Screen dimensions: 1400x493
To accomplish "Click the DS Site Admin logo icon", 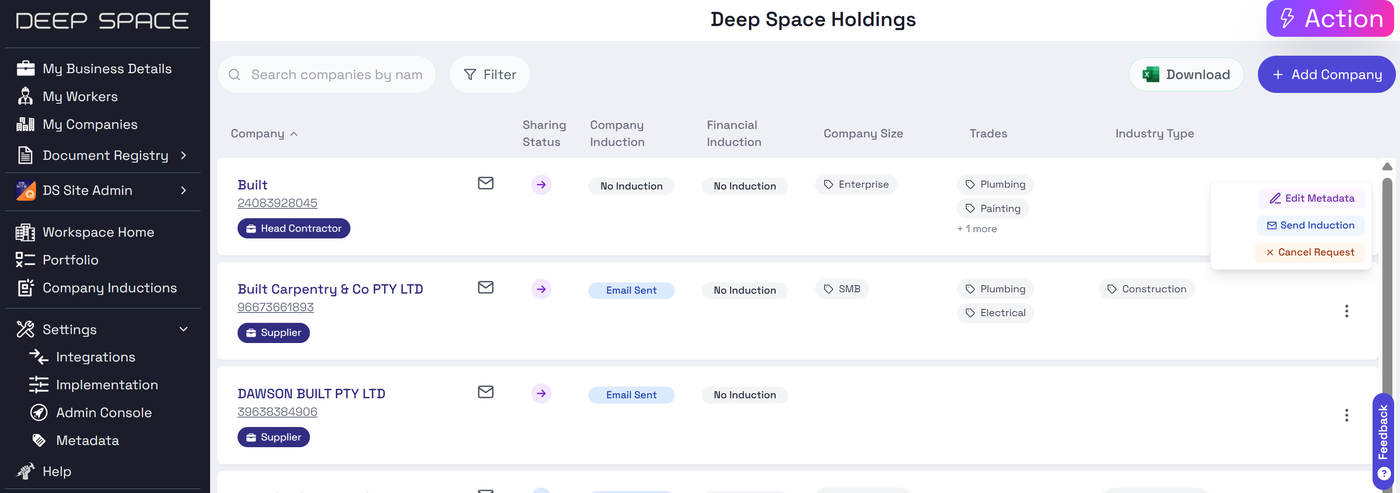I will 26,190.
